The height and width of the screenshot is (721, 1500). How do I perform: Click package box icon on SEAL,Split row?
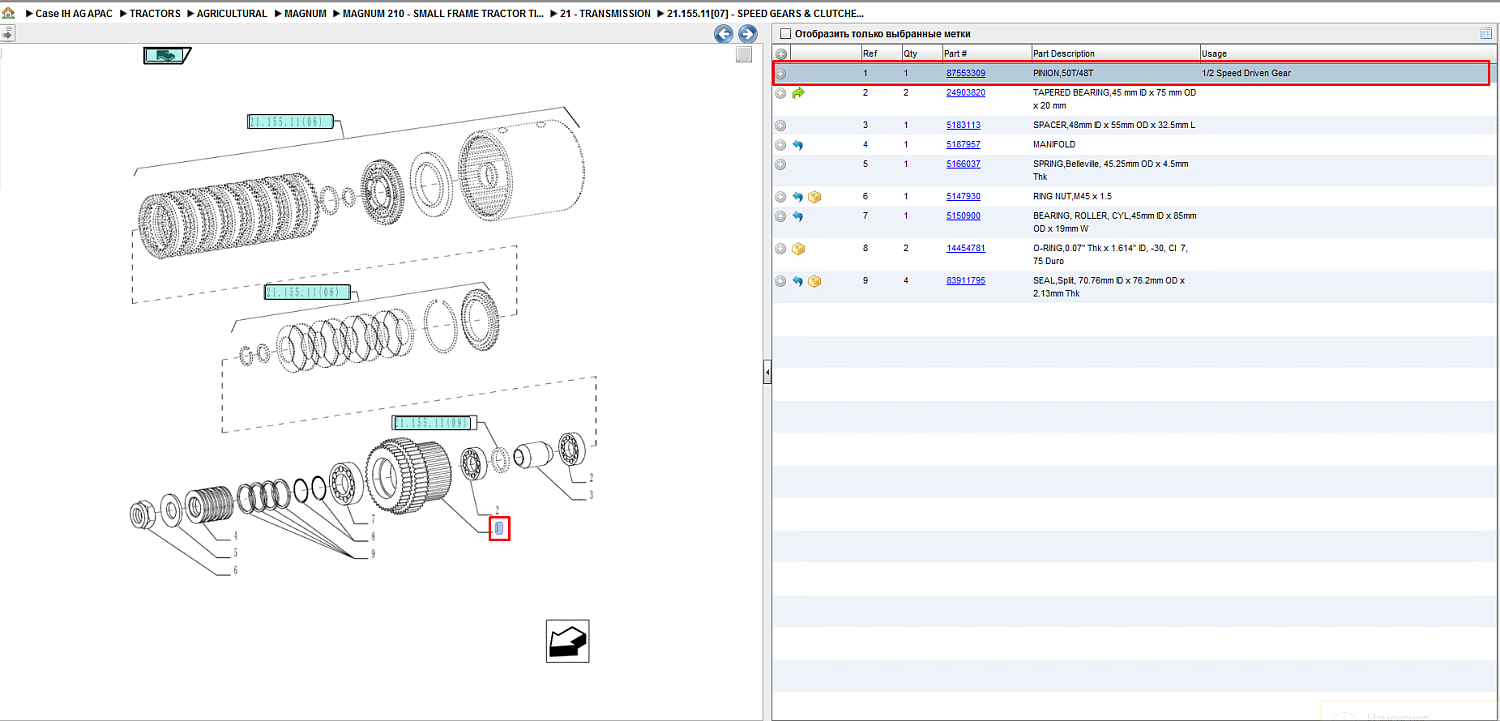point(814,281)
